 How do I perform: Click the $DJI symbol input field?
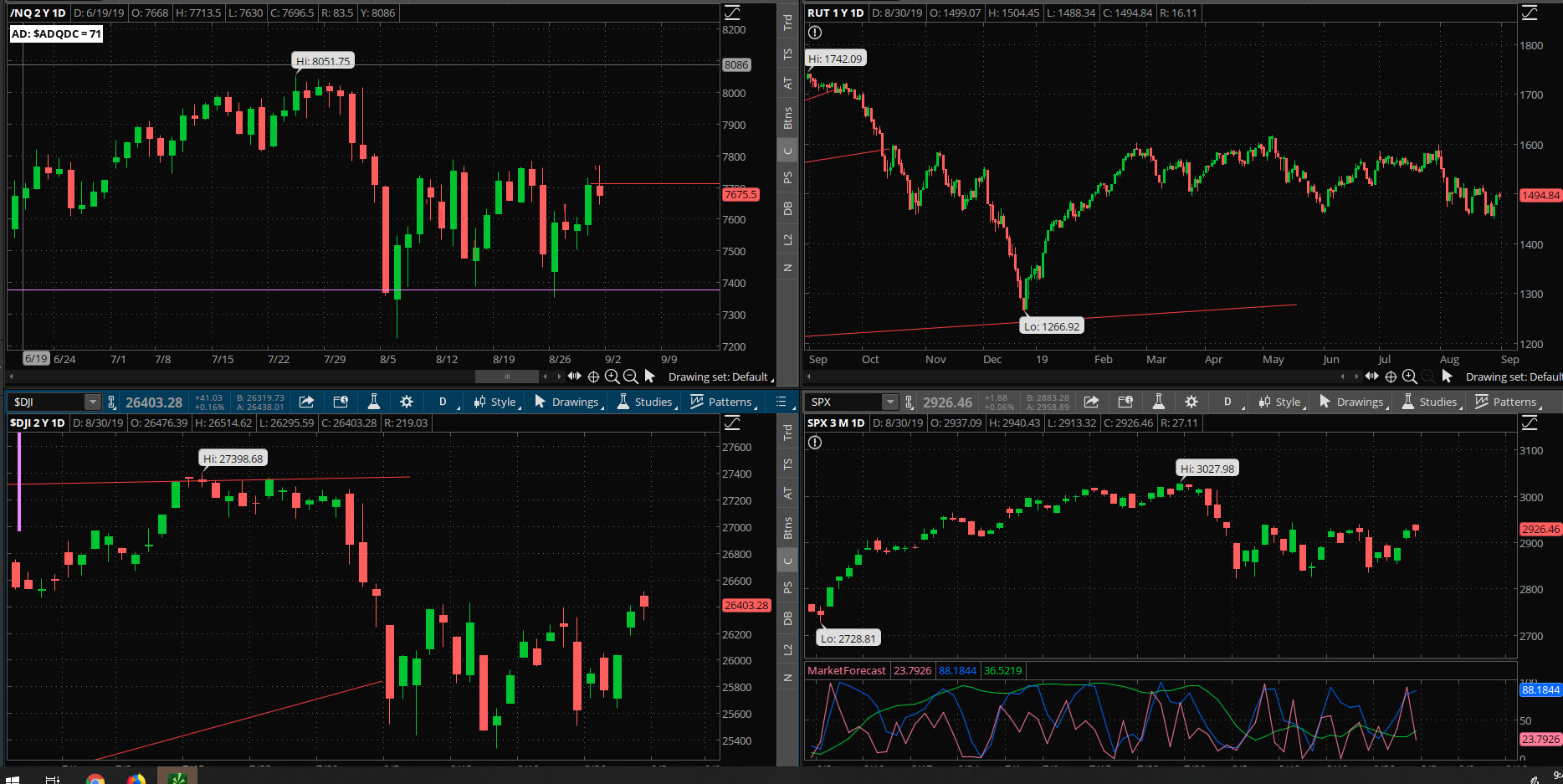(x=48, y=402)
